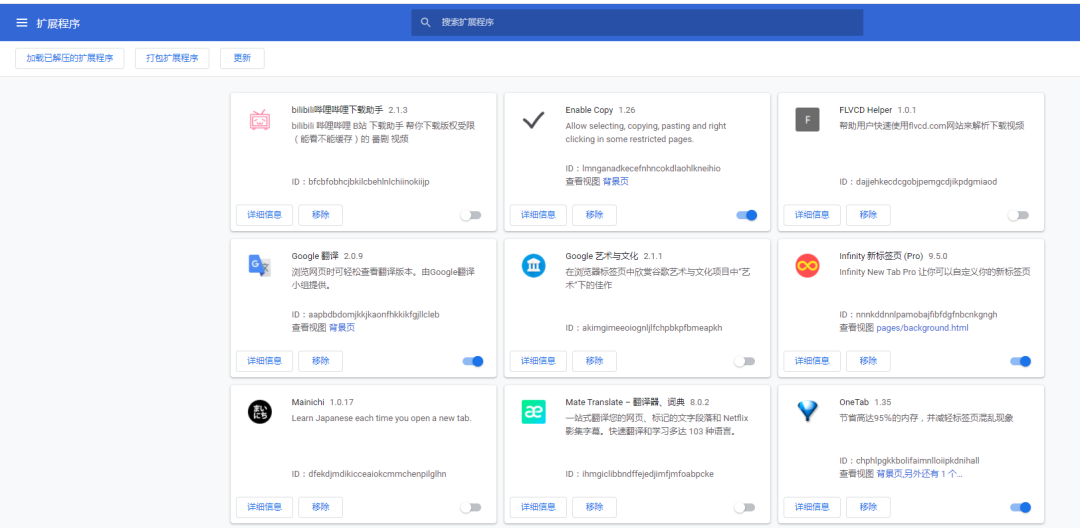Click the Enable Copy checkmark icon

(x=533, y=120)
